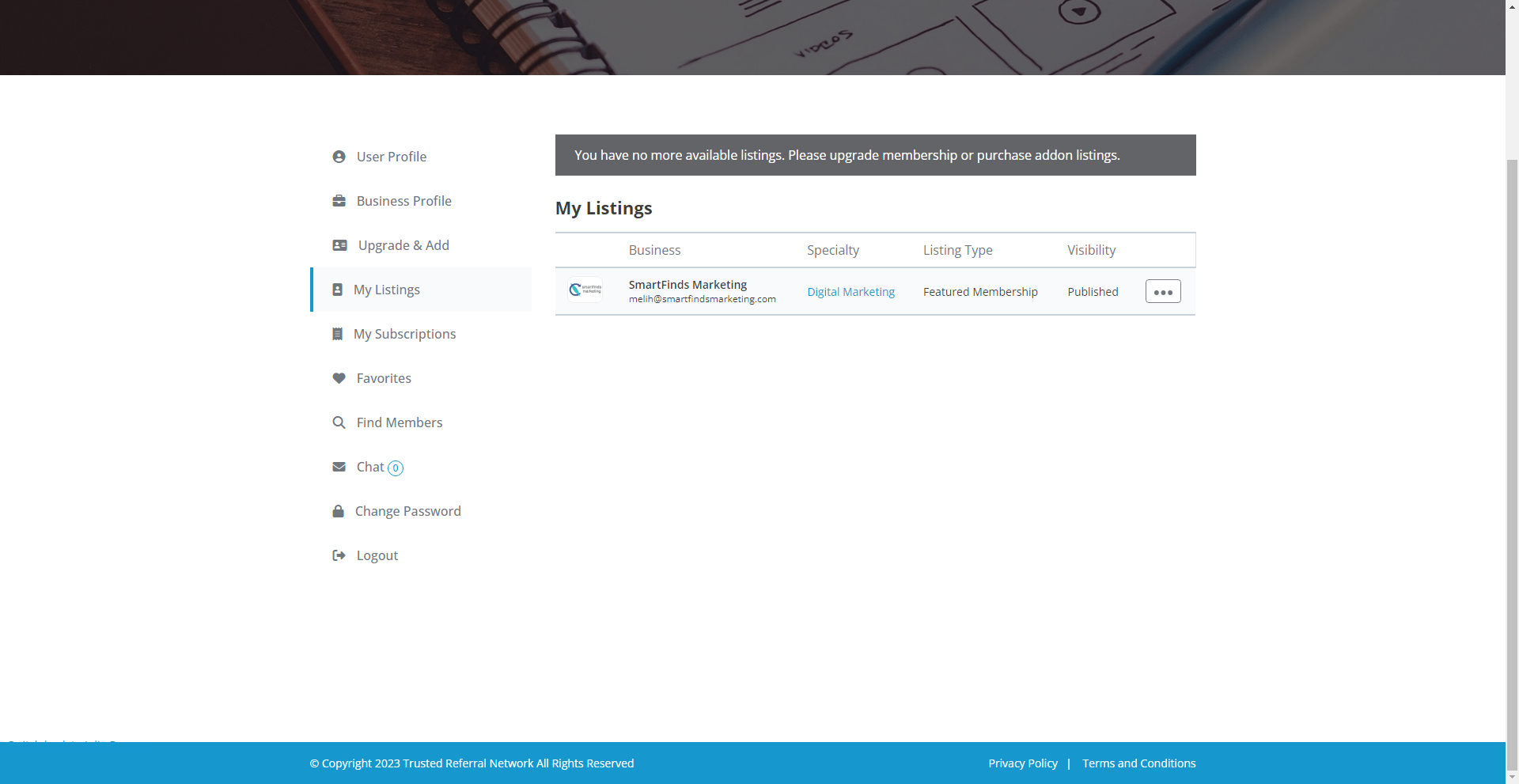
Task: Open the My Subscriptions menu item
Action: (x=404, y=334)
